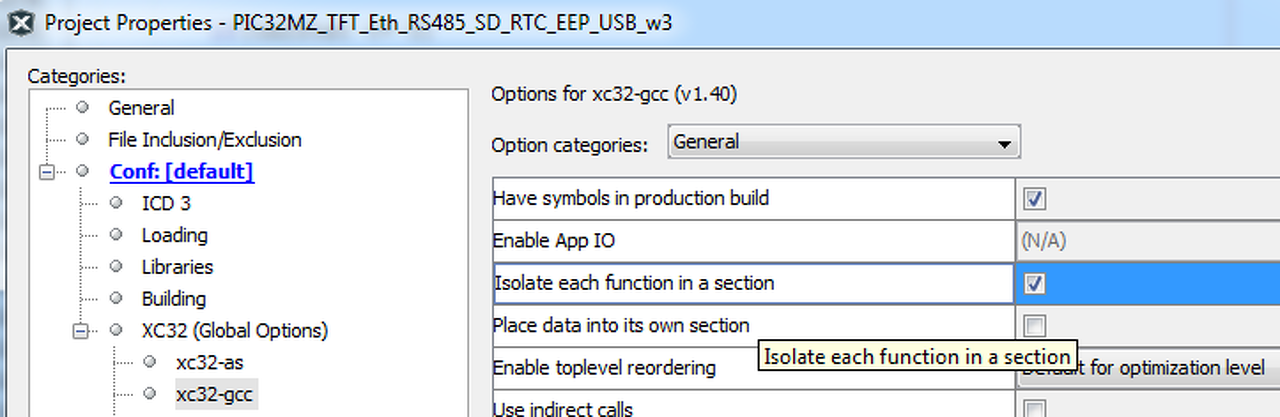Open the Option categories General dropdown
The width and height of the screenshot is (1280, 417).
point(844,143)
